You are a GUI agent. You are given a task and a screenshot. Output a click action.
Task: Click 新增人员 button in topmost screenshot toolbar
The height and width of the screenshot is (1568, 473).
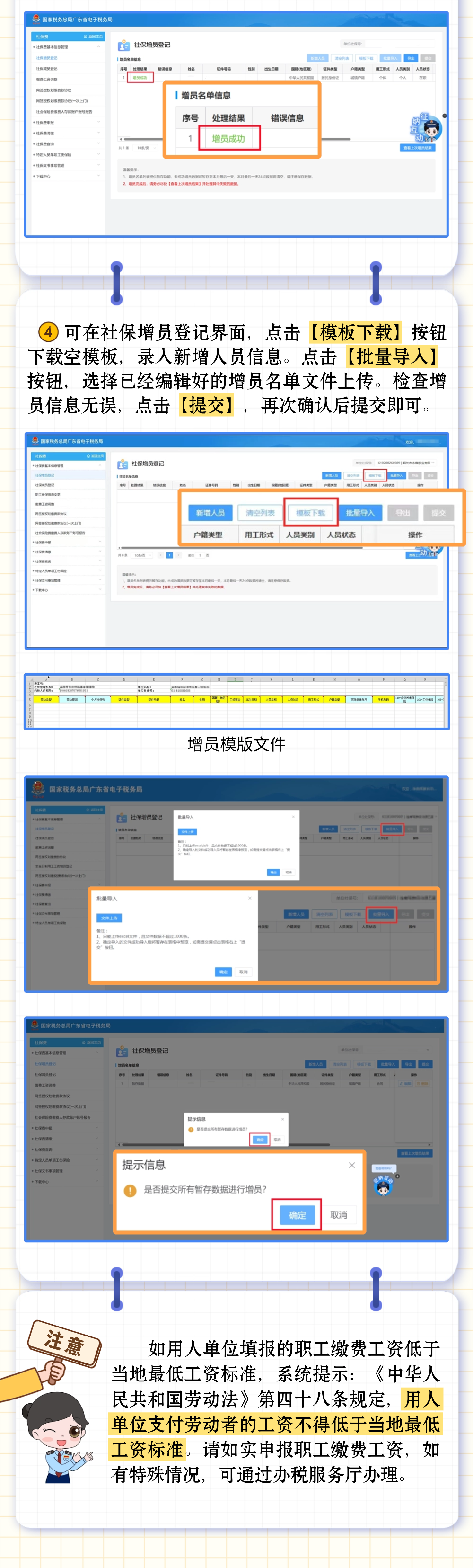(x=317, y=58)
